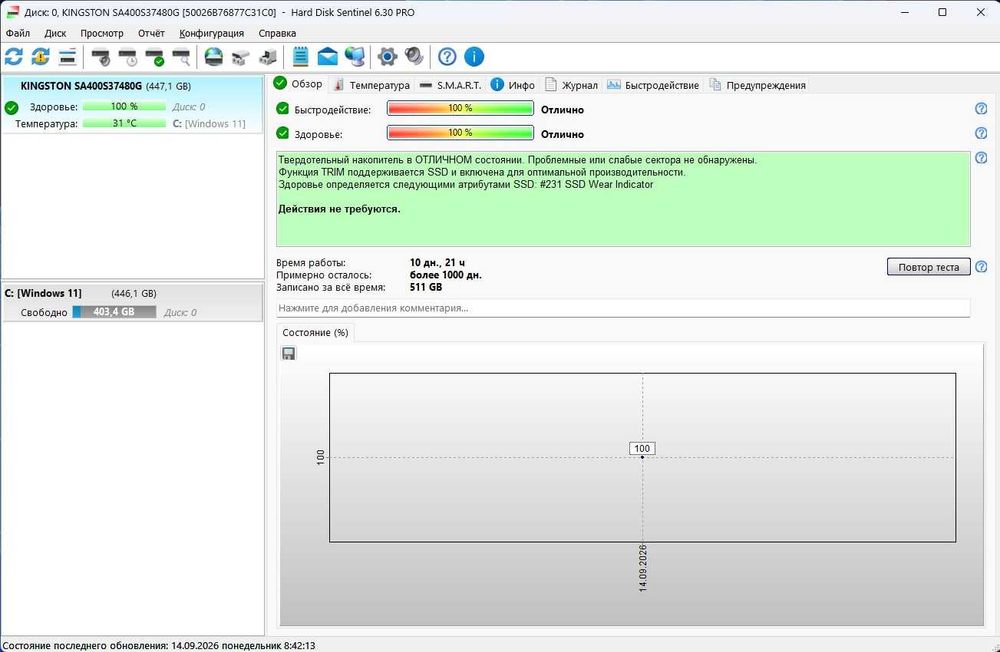Click the two-drives toolbar icon

point(240,57)
